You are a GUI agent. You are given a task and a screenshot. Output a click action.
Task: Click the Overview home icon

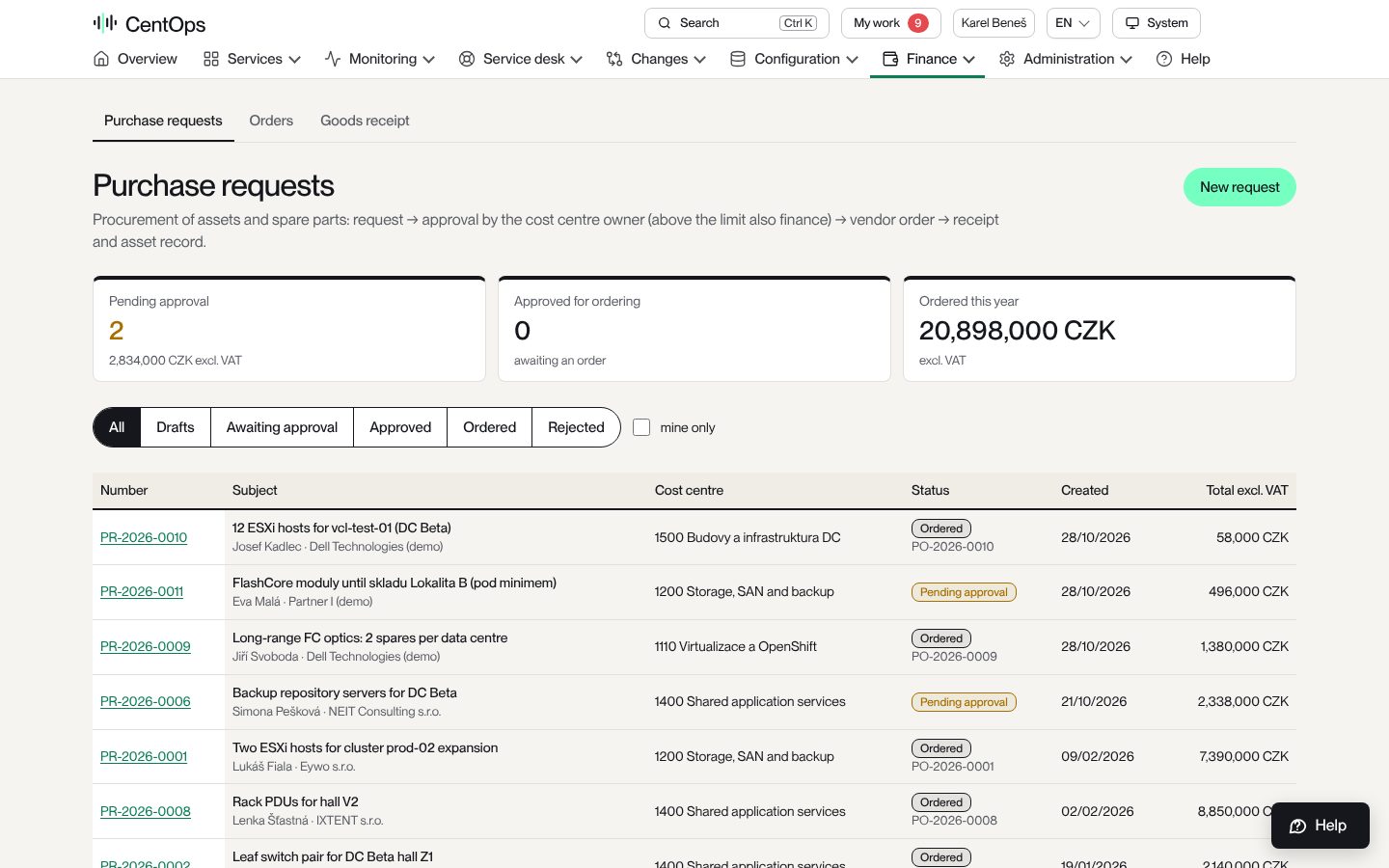101,59
